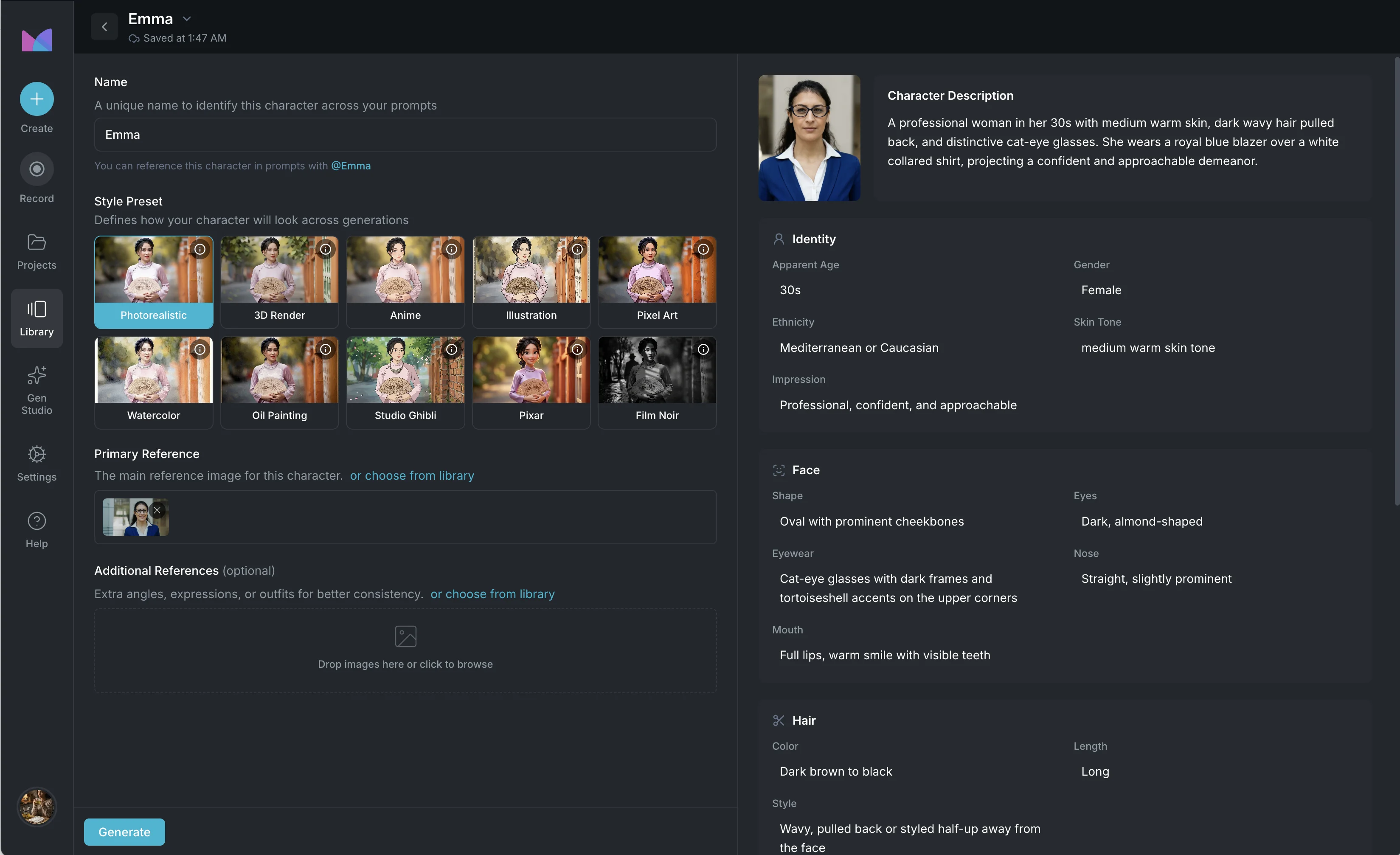Show info for Illustration style
Viewport: 1400px width, 855px height.
click(x=577, y=249)
